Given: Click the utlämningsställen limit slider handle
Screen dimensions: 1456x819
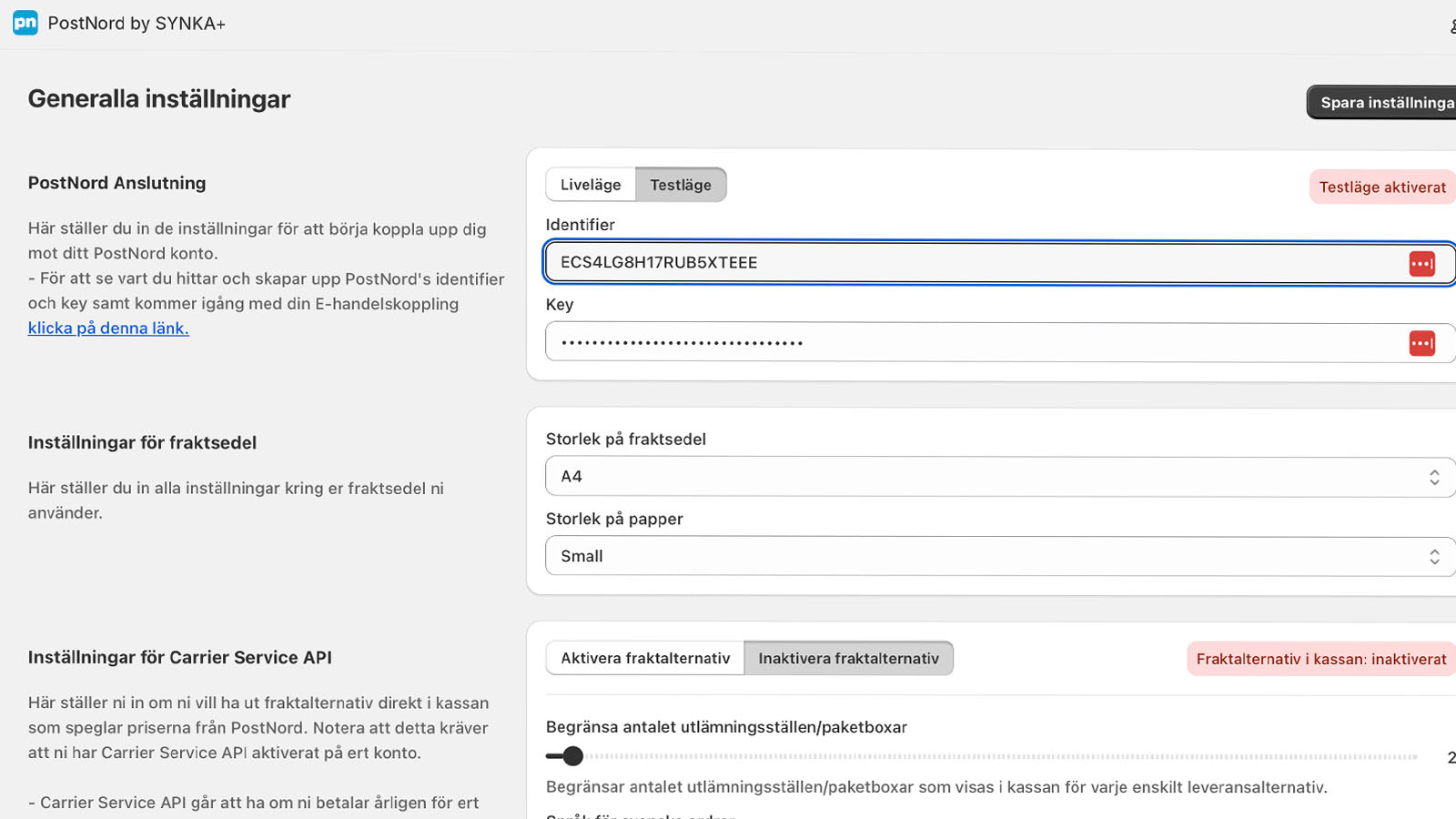Looking at the screenshot, I should point(572,756).
